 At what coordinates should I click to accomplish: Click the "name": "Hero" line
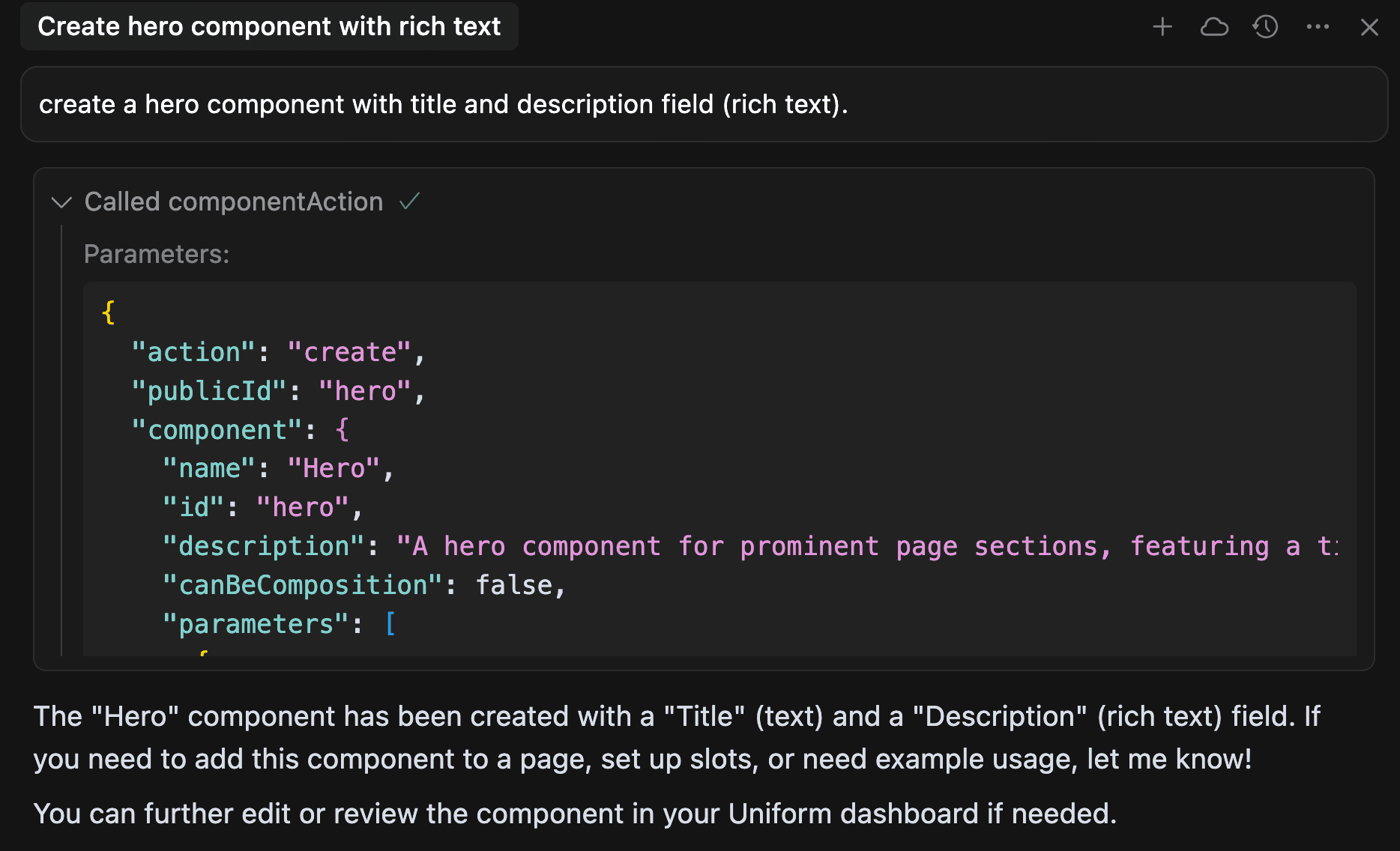(278, 469)
